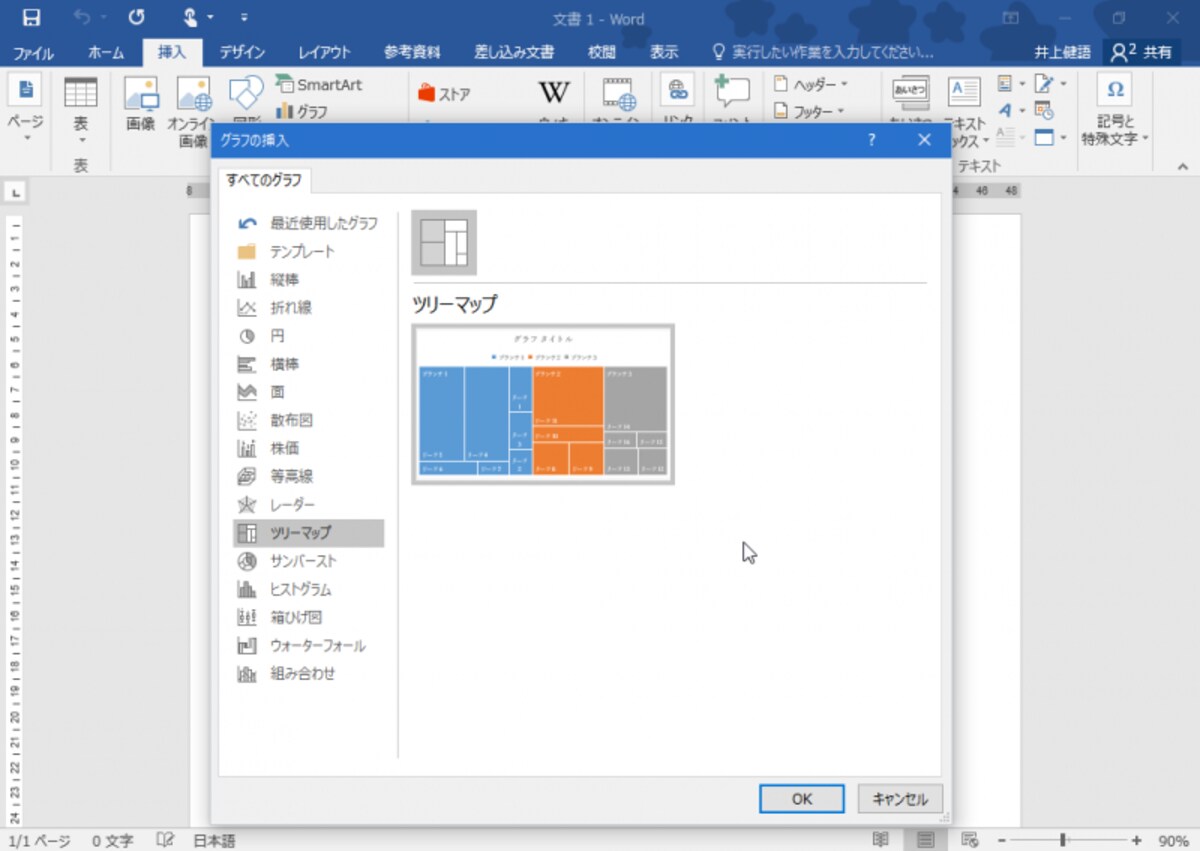Click the zoom in plus button

(x=1136, y=841)
